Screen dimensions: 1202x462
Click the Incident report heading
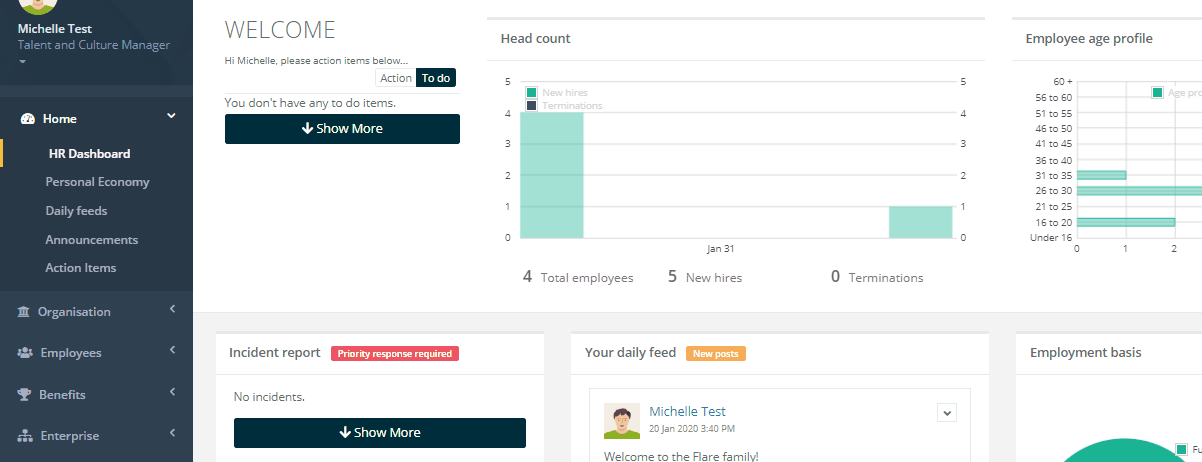[x=275, y=353]
